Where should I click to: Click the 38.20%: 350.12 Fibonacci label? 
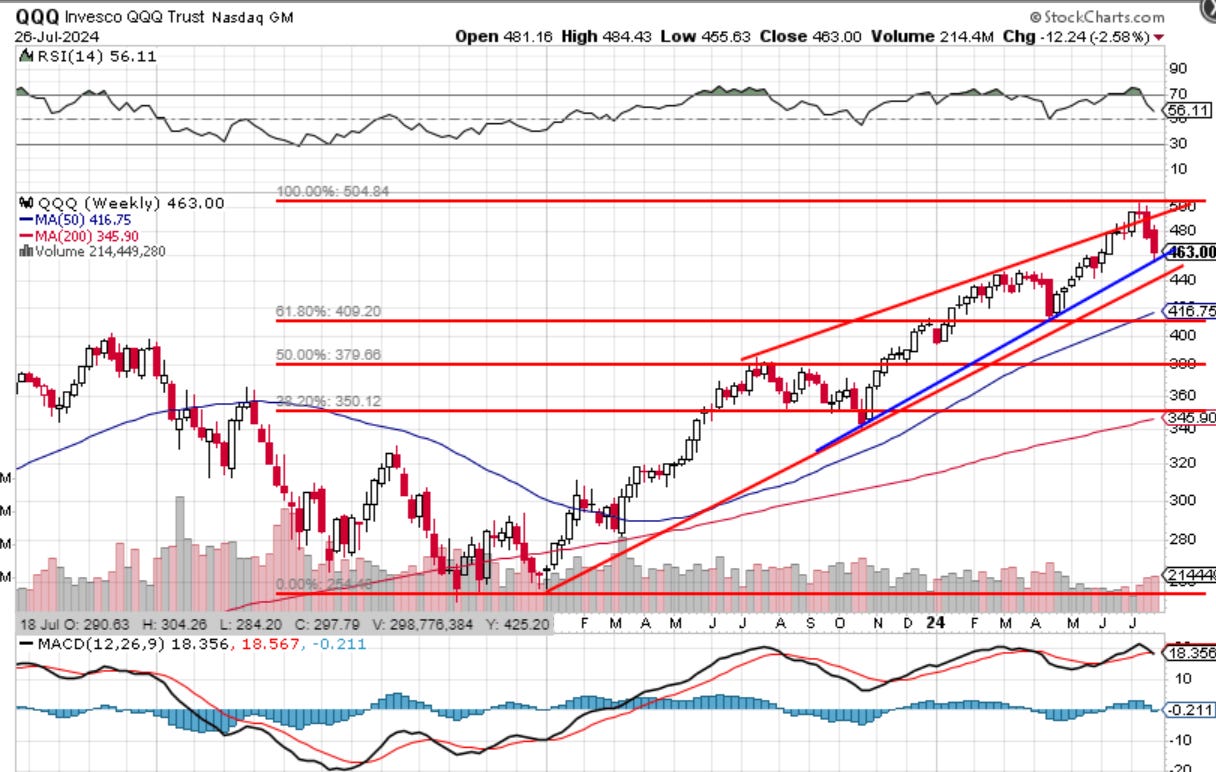tap(328, 400)
